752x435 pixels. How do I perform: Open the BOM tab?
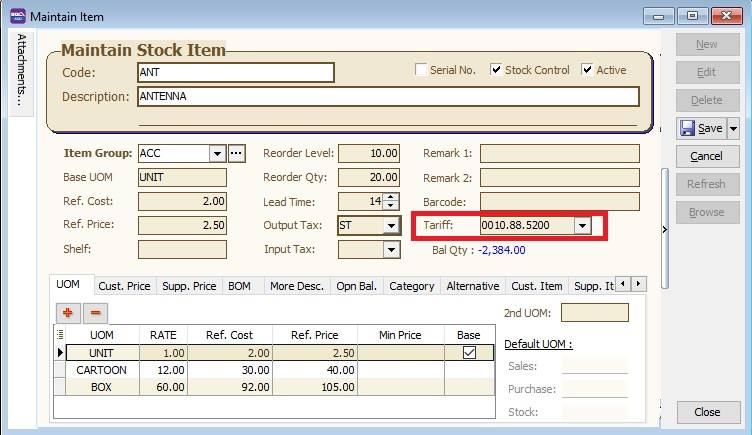point(239,286)
